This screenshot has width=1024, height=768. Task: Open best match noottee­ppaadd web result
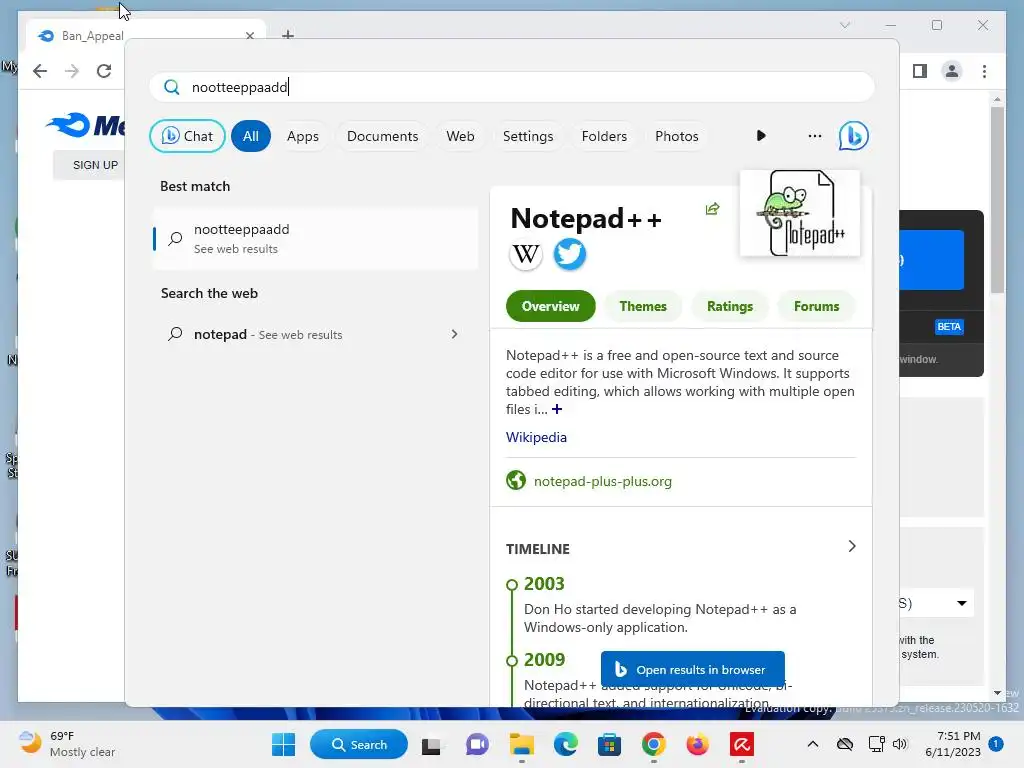(x=315, y=238)
